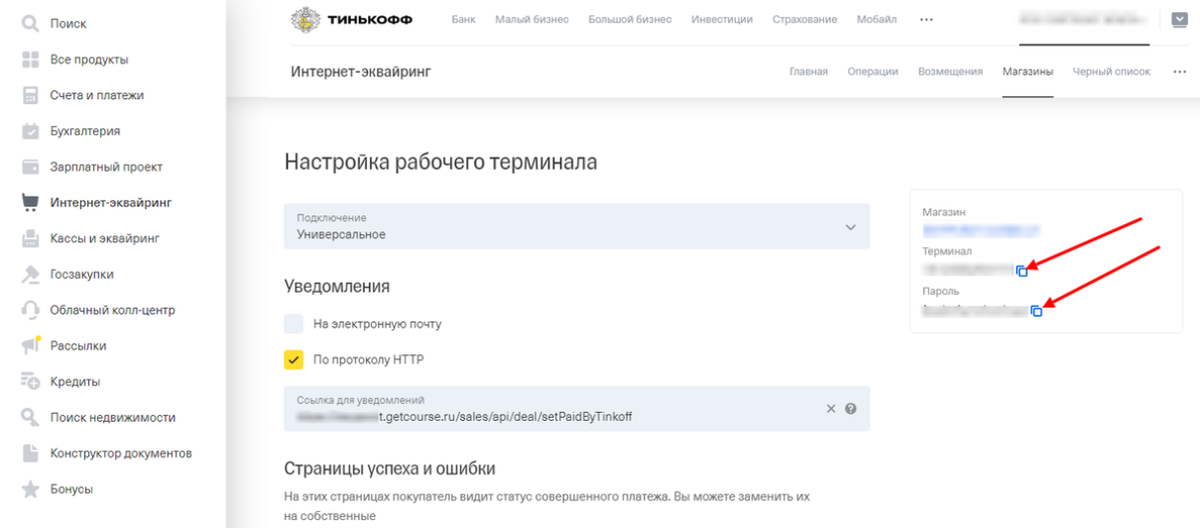1200x528 pixels.
Task: Open Поиск in the sidebar
Action: (68, 23)
